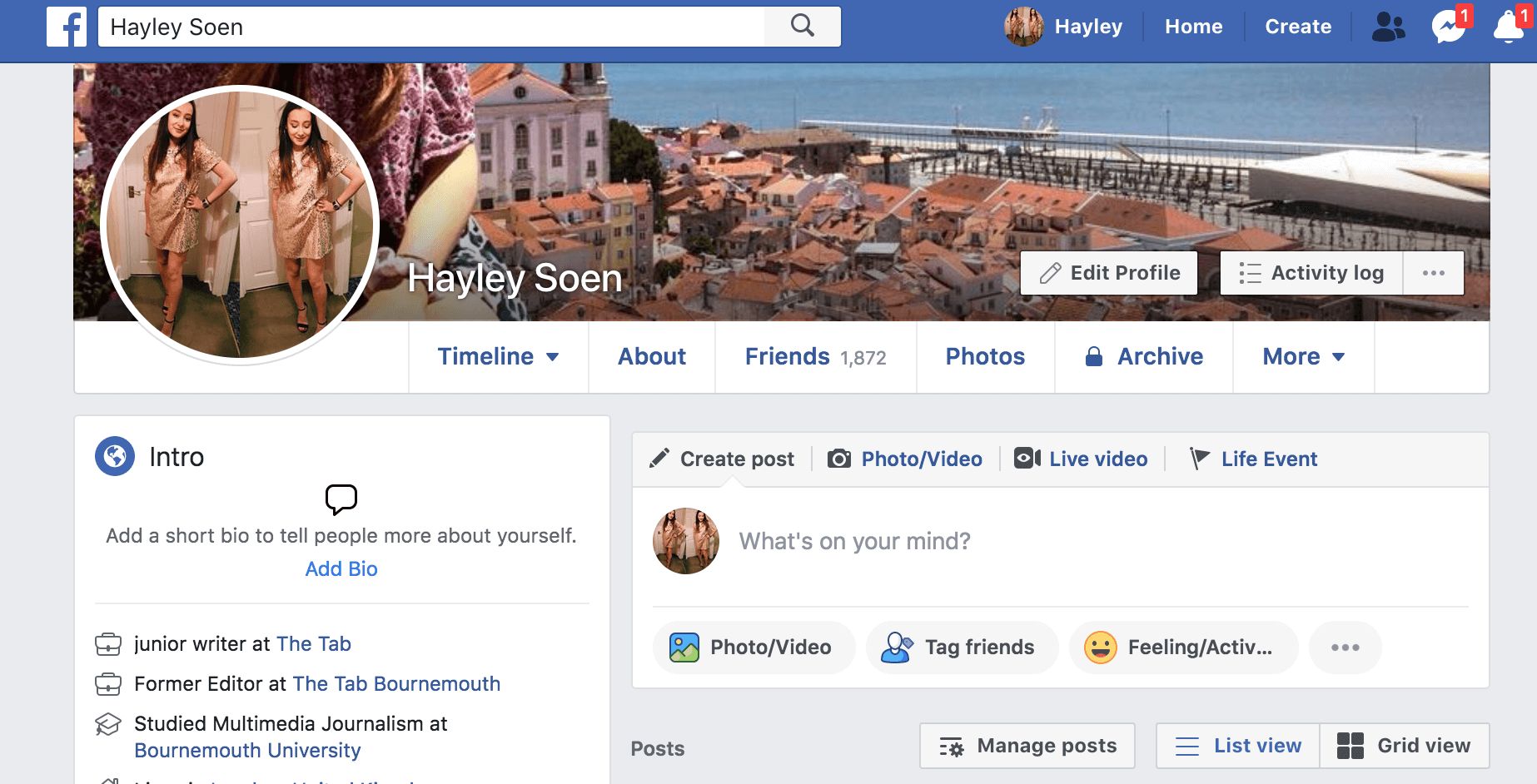Click the Photo/Video pill button in composer
Image resolution: width=1537 pixels, height=784 pixels.
tap(754, 648)
